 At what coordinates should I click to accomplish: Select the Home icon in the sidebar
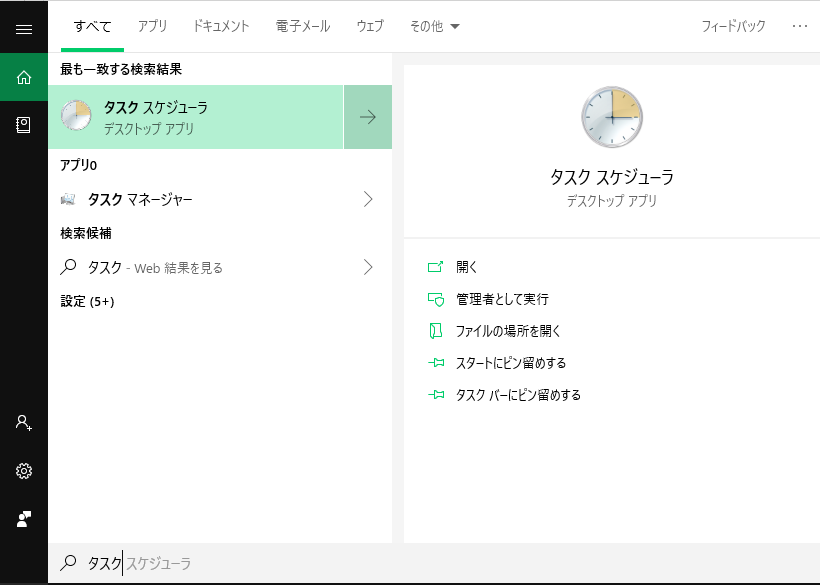coord(24,77)
